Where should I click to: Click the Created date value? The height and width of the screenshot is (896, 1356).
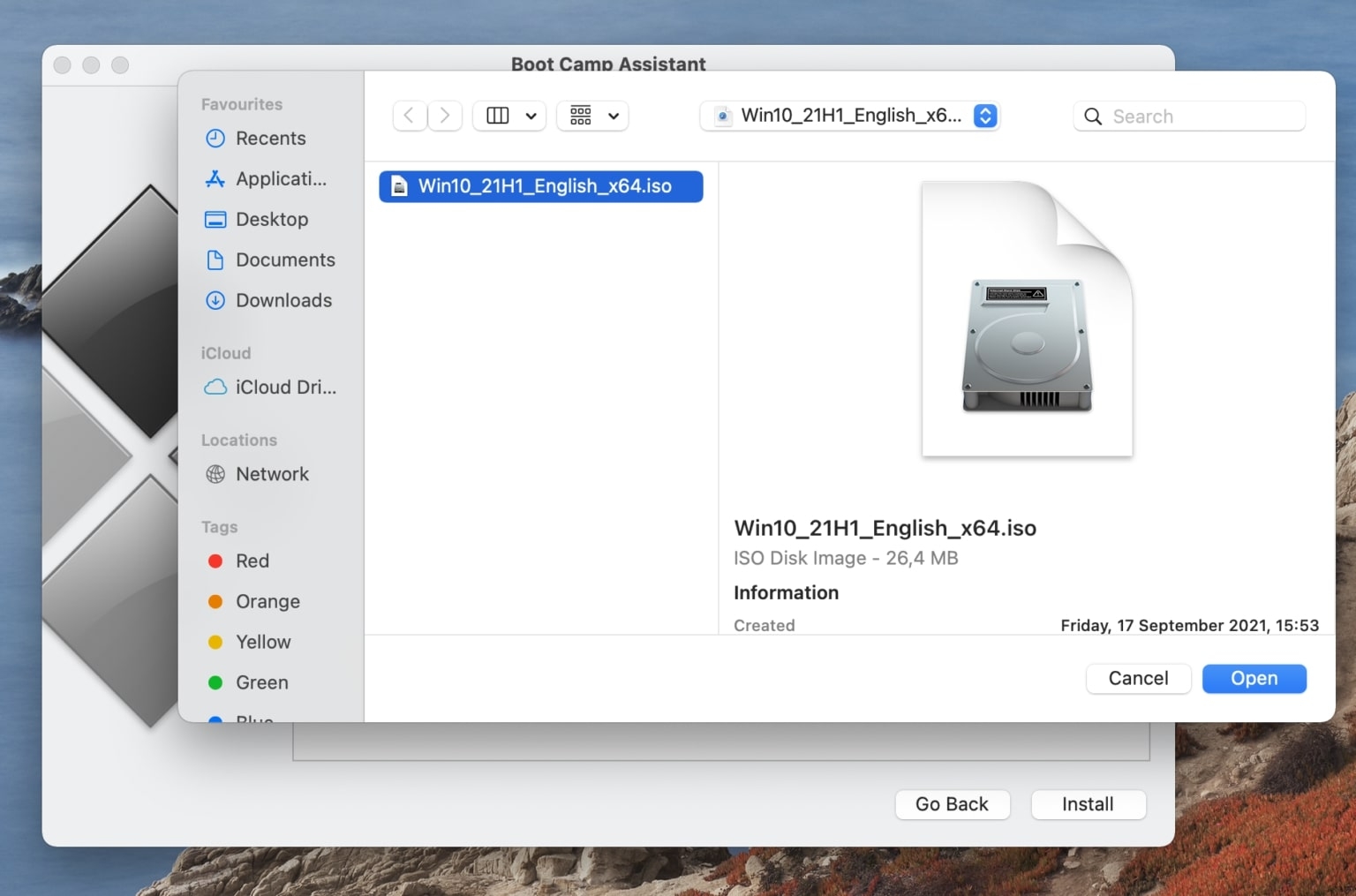pos(1190,625)
